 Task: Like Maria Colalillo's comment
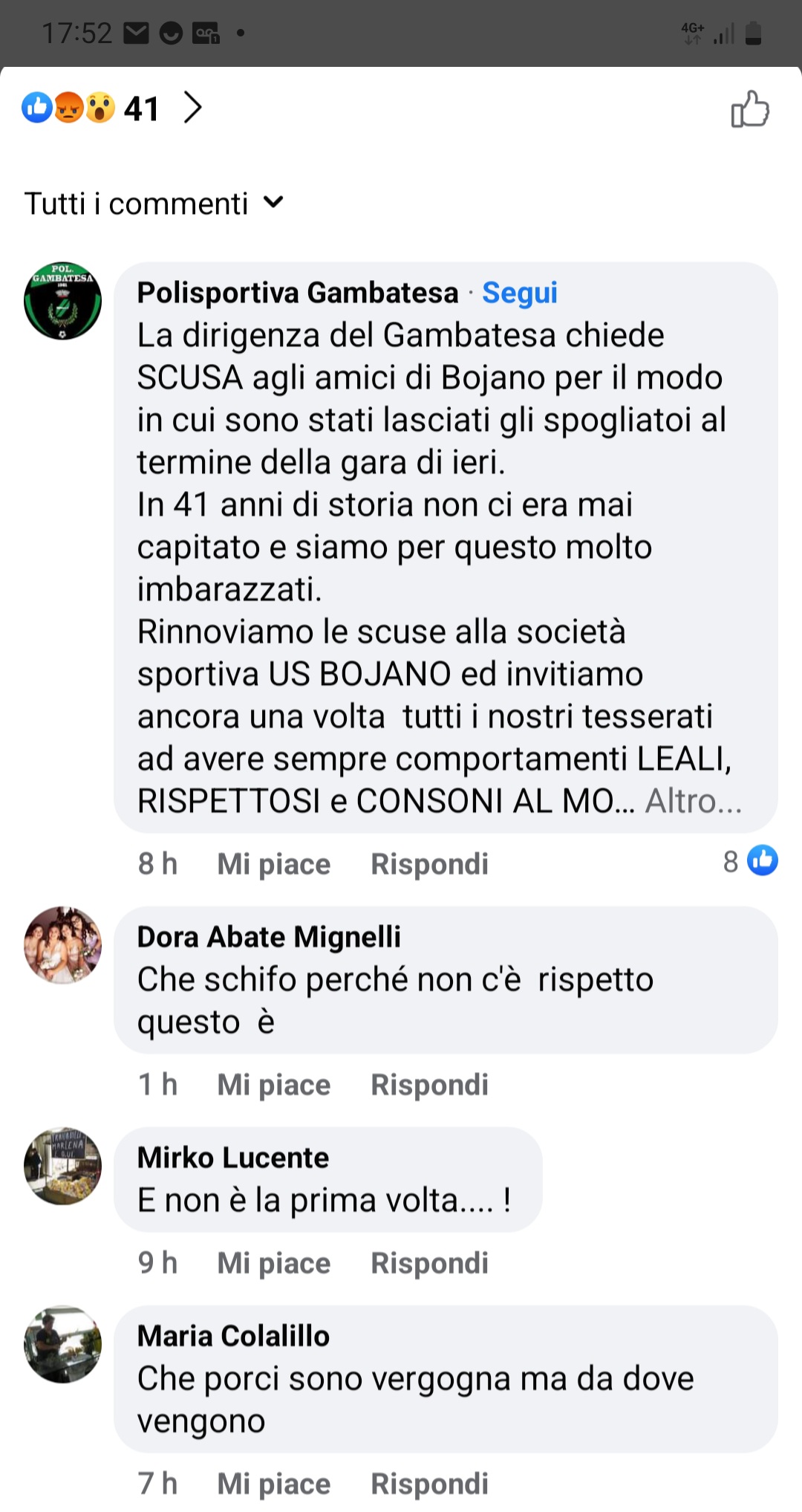(x=273, y=1483)
